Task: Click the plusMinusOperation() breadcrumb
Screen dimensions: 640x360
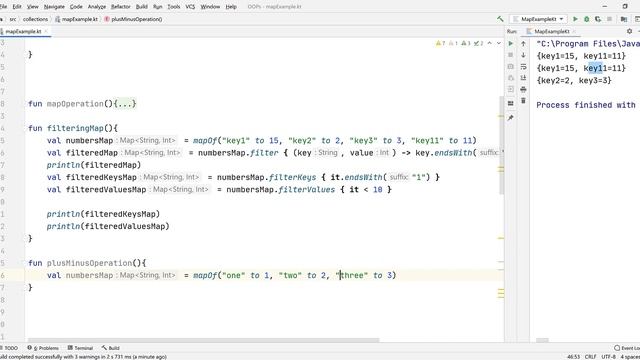Action: coord(133,19)
